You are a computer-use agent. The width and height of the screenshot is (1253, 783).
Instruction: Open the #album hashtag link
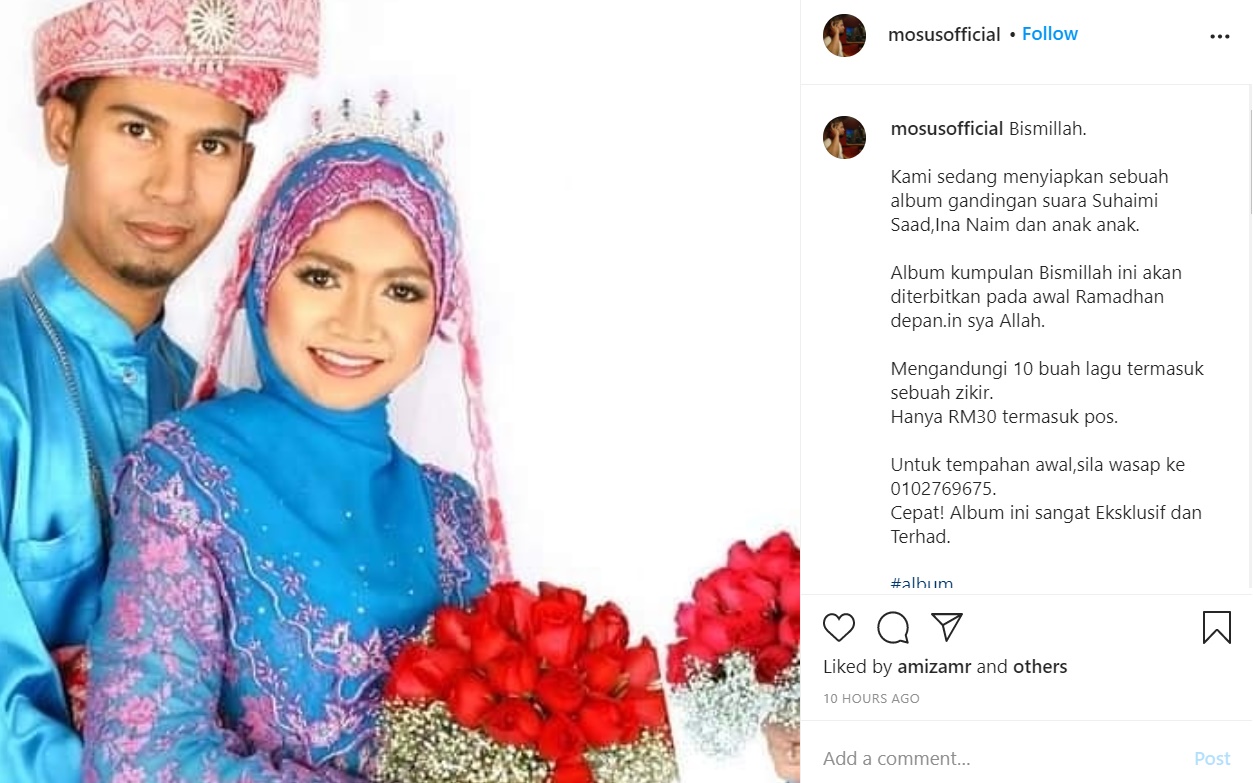coord(922,584)
